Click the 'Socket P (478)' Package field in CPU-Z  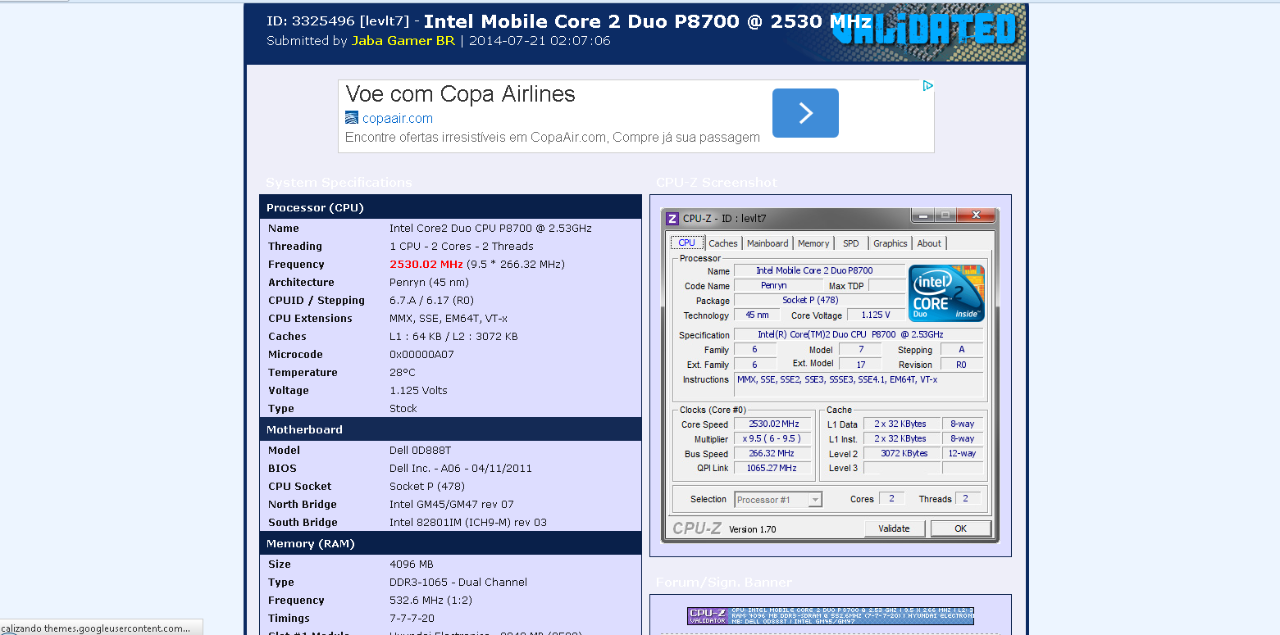coord(819,300)
